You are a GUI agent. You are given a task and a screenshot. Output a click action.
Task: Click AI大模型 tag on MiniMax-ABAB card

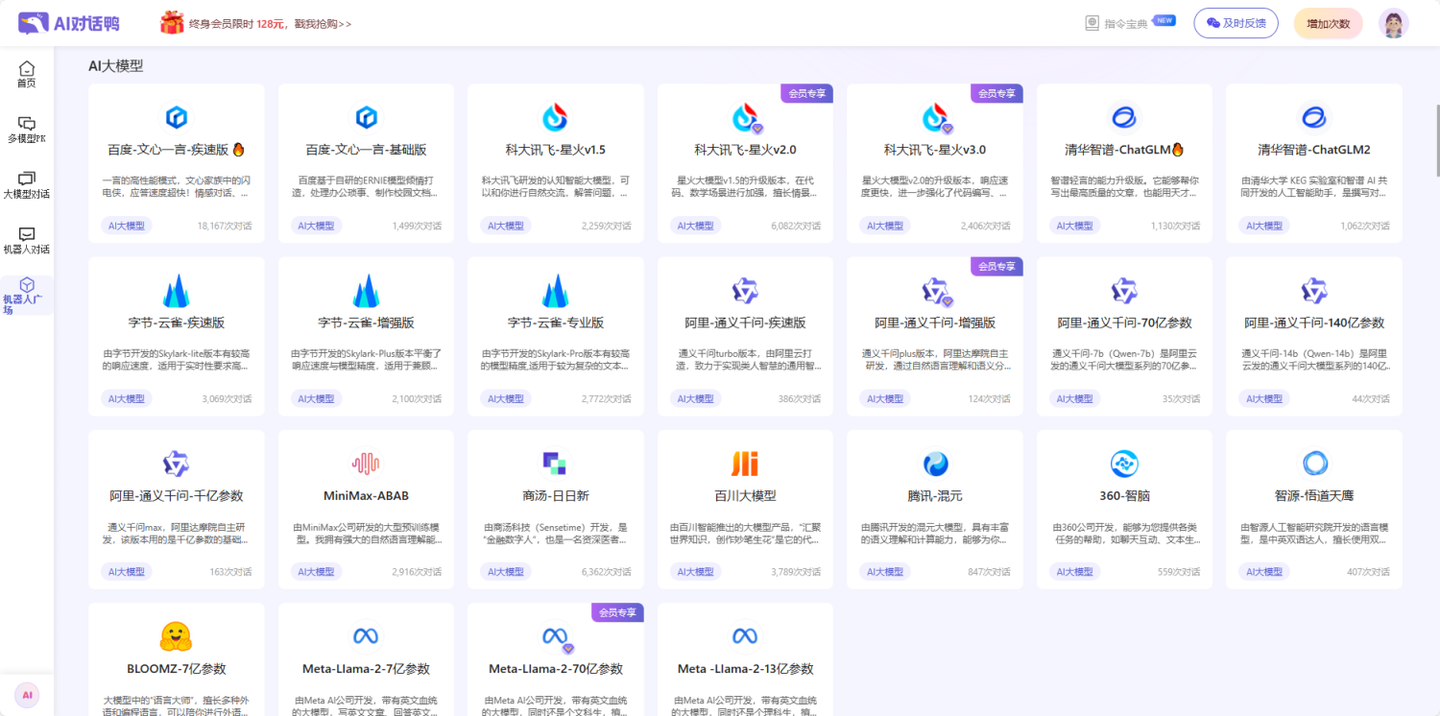pos(317,572)
